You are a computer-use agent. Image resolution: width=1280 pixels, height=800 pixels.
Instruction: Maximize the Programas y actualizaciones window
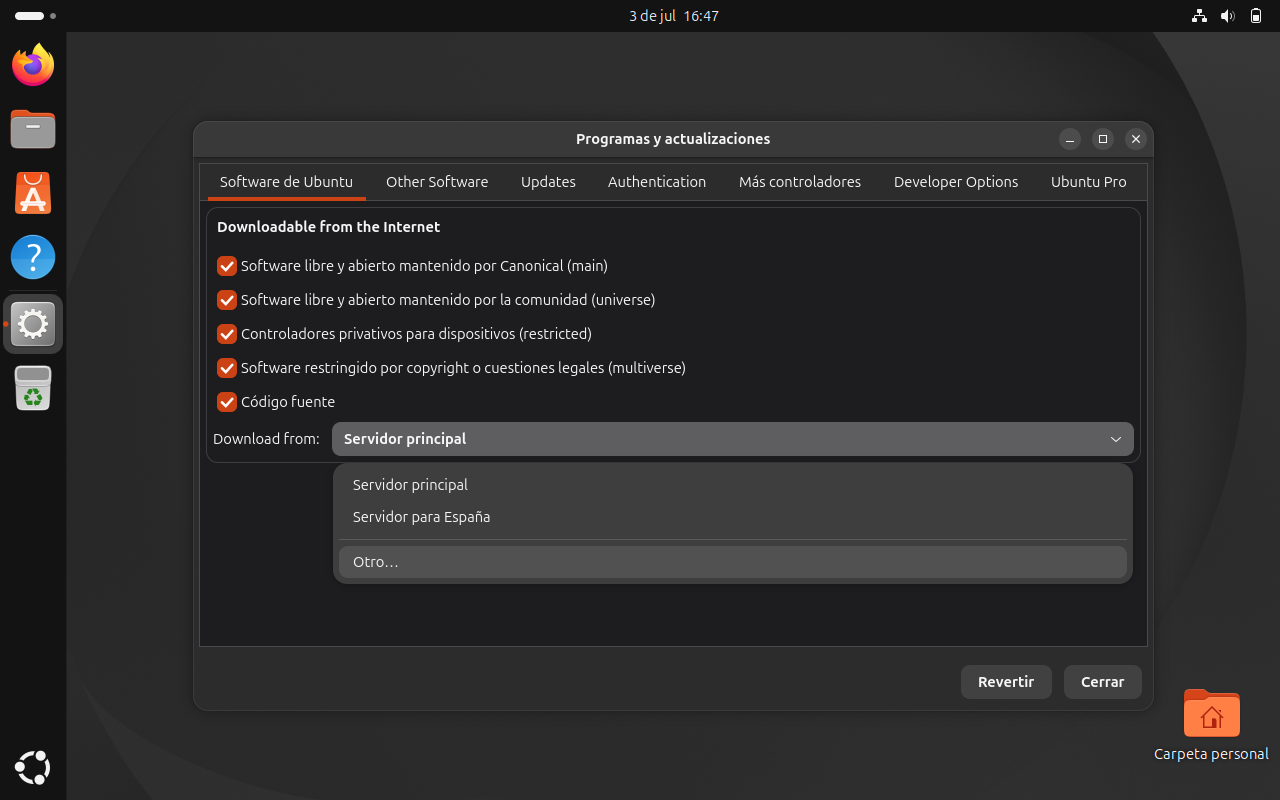click(1102, 139)
